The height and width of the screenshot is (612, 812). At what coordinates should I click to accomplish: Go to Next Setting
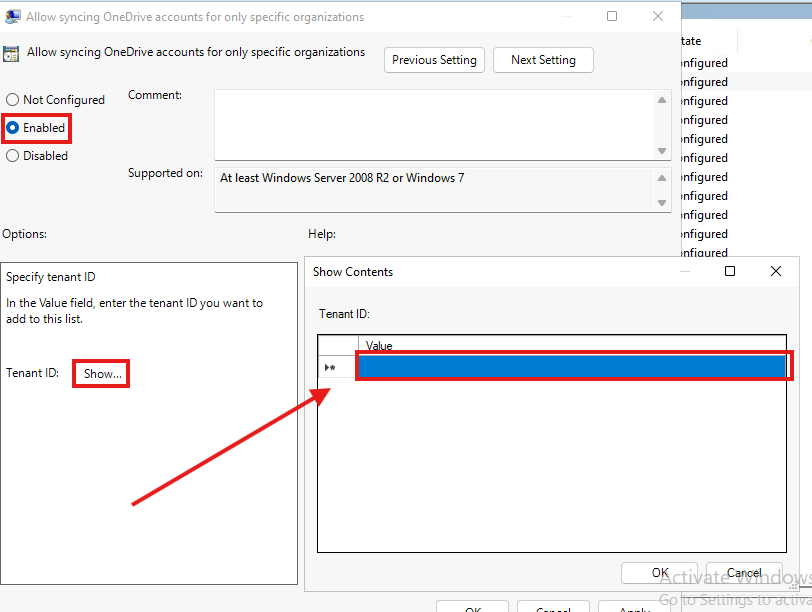(x=543, y=60)
